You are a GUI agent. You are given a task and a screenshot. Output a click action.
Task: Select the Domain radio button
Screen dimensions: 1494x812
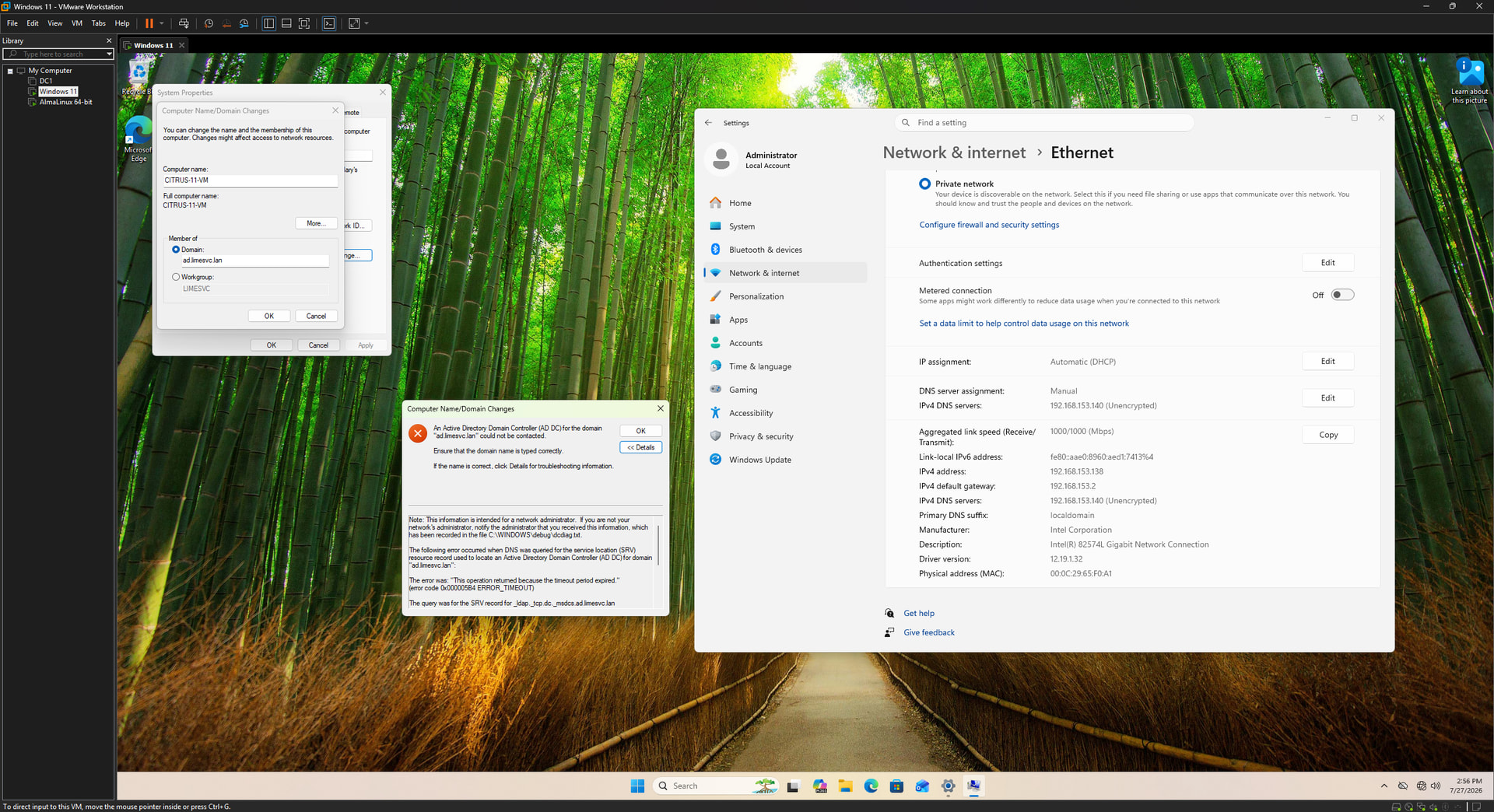pos(176,250)
